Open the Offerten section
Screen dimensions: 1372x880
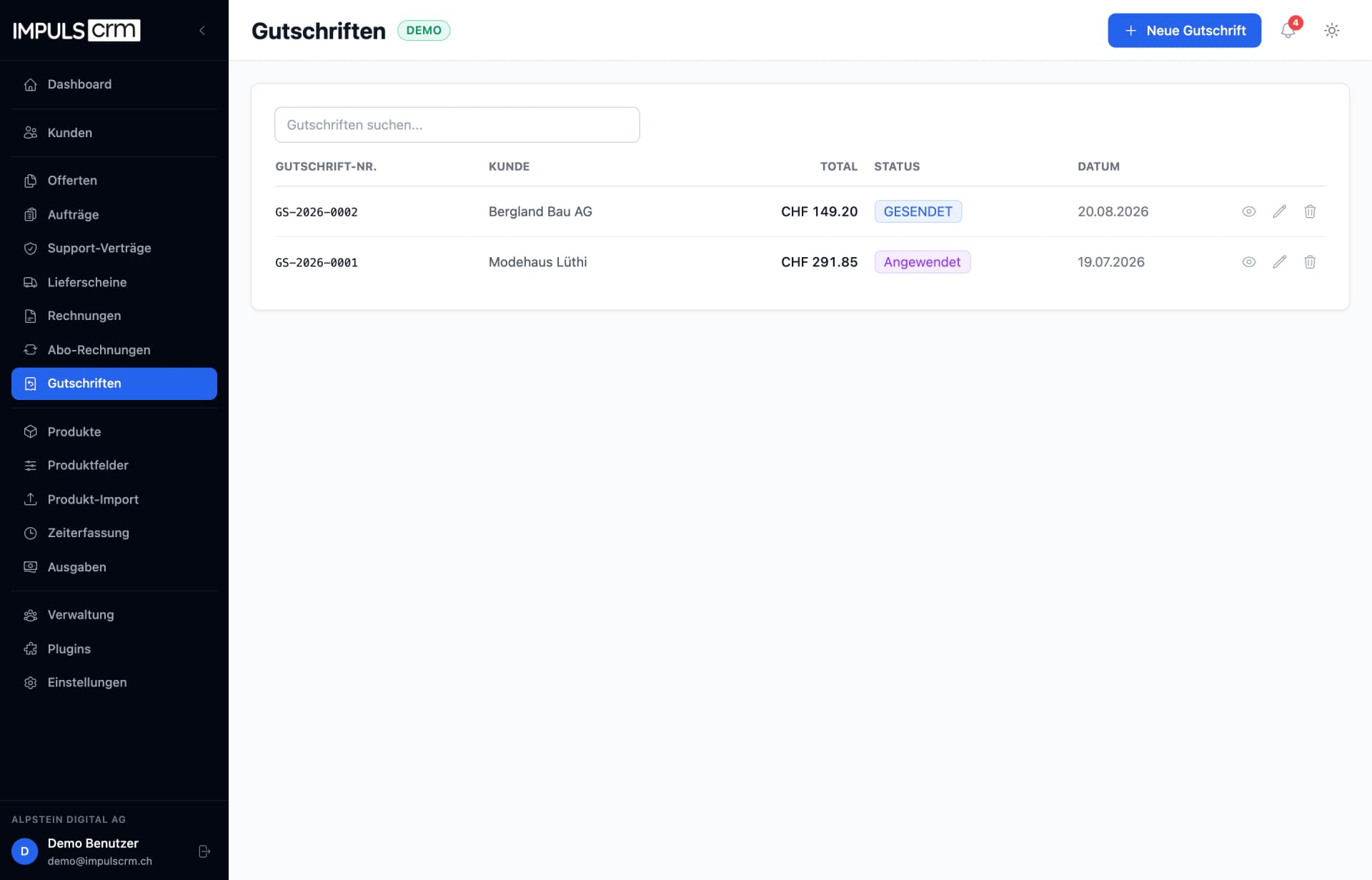click(114, 181)
